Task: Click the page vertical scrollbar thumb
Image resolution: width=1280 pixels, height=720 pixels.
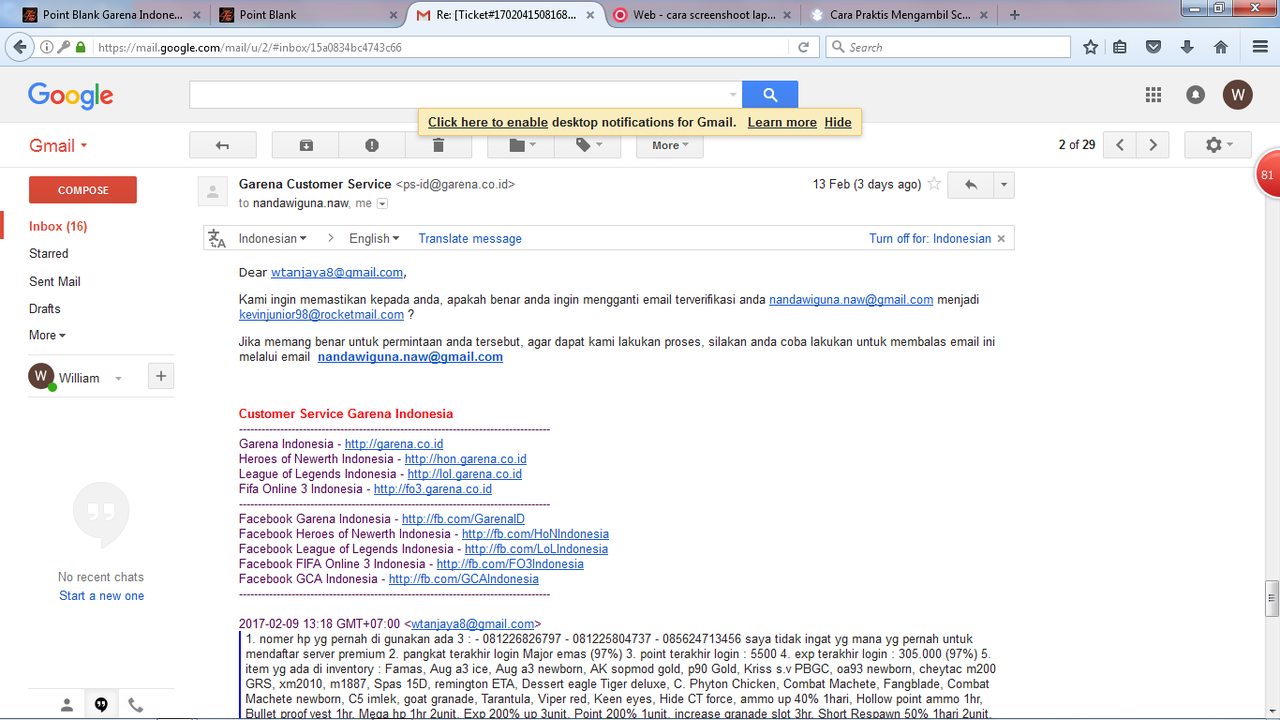Action: [x=1272, y=598]
